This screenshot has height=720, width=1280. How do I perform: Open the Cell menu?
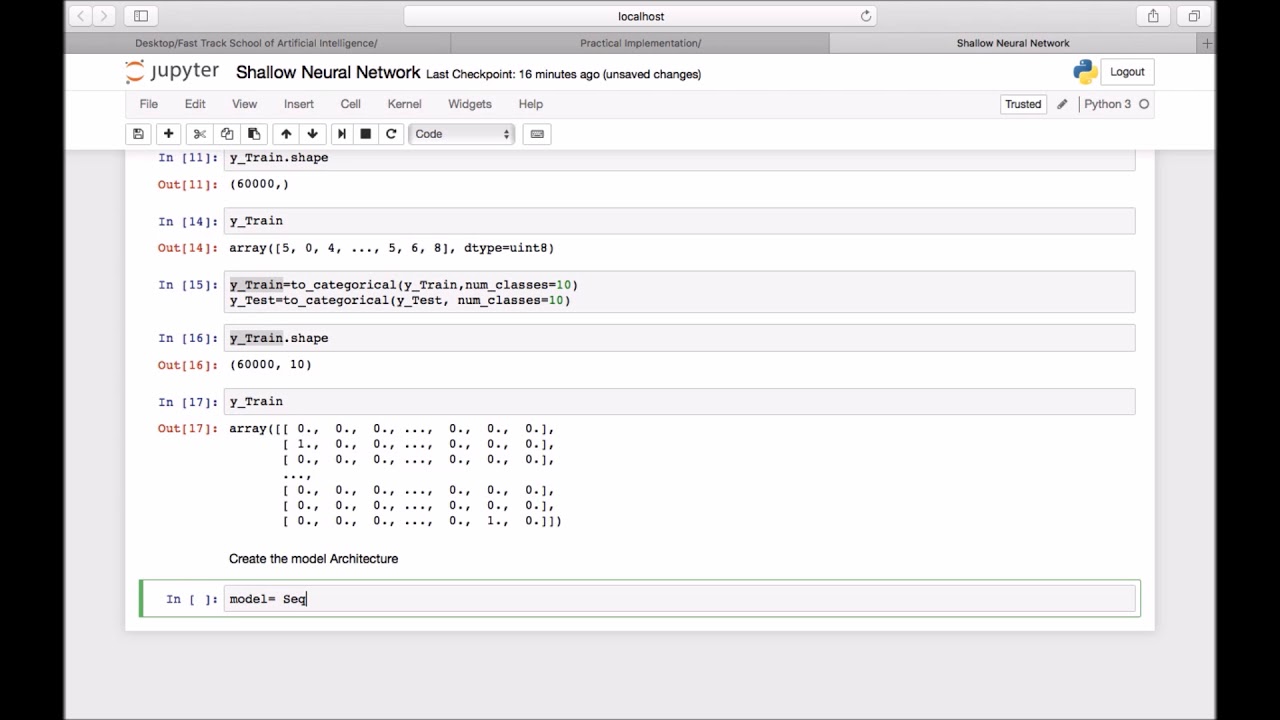coord(350,104)
